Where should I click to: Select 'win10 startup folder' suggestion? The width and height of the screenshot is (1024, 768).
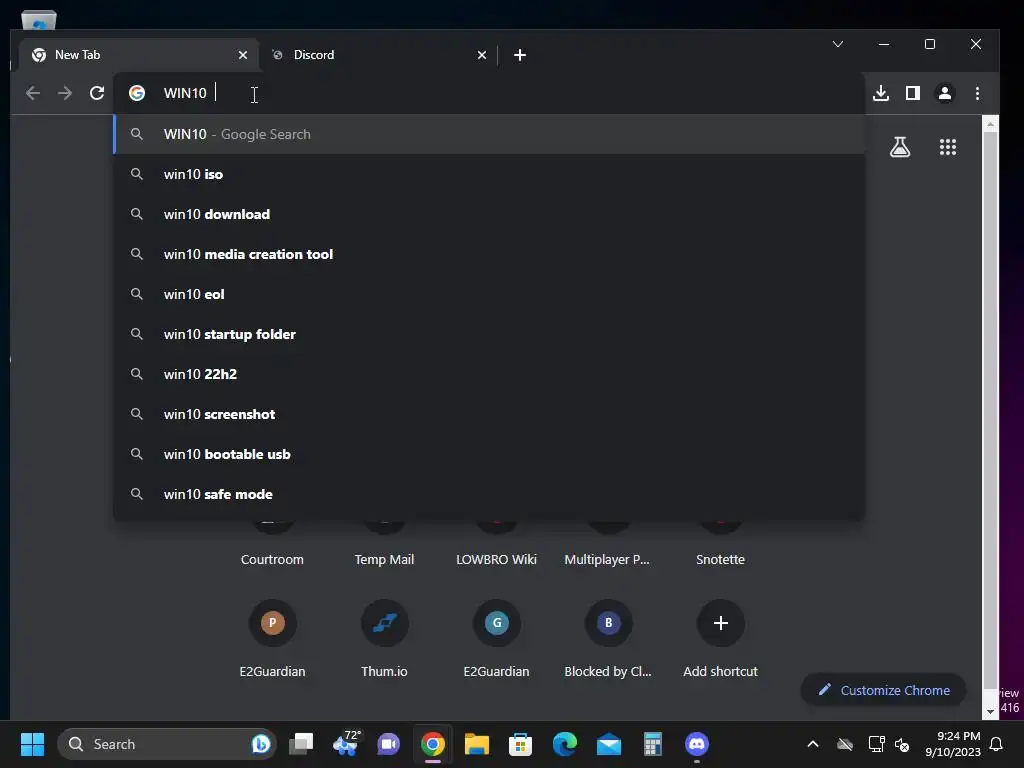[488, 334]
